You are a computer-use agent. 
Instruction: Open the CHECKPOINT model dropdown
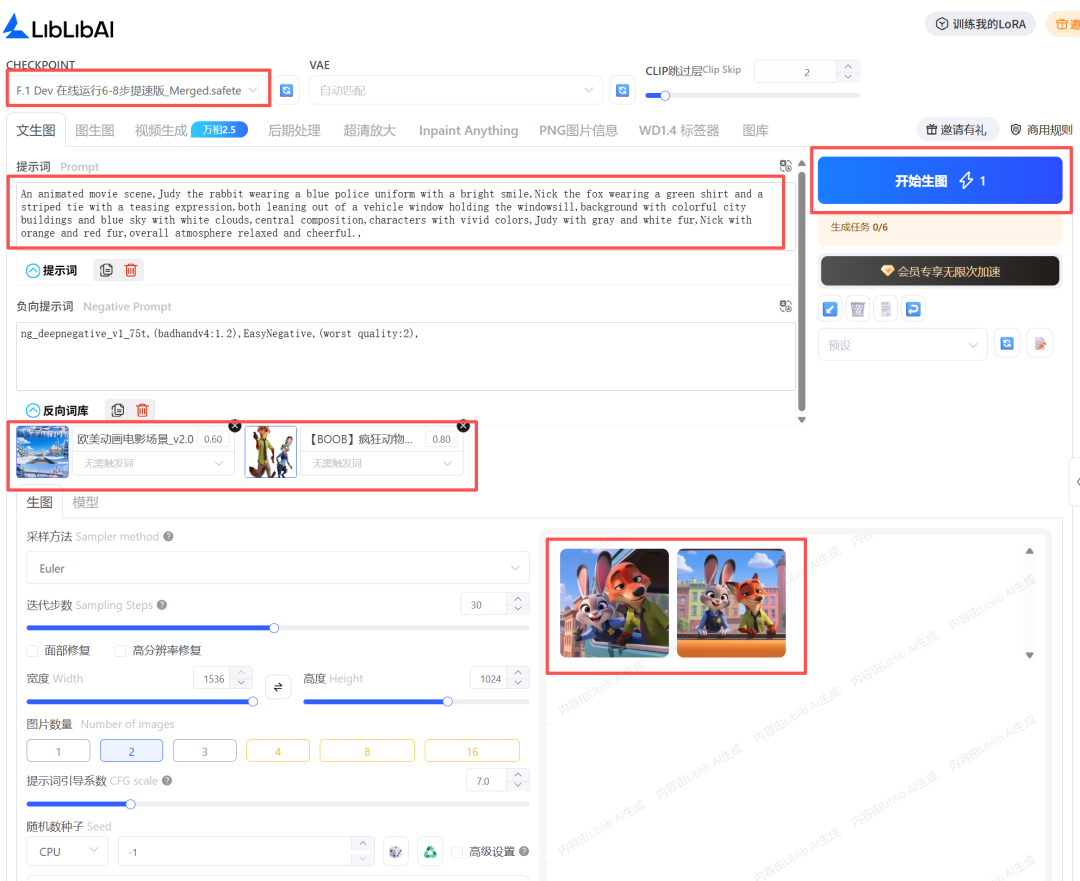pos(137,90)
